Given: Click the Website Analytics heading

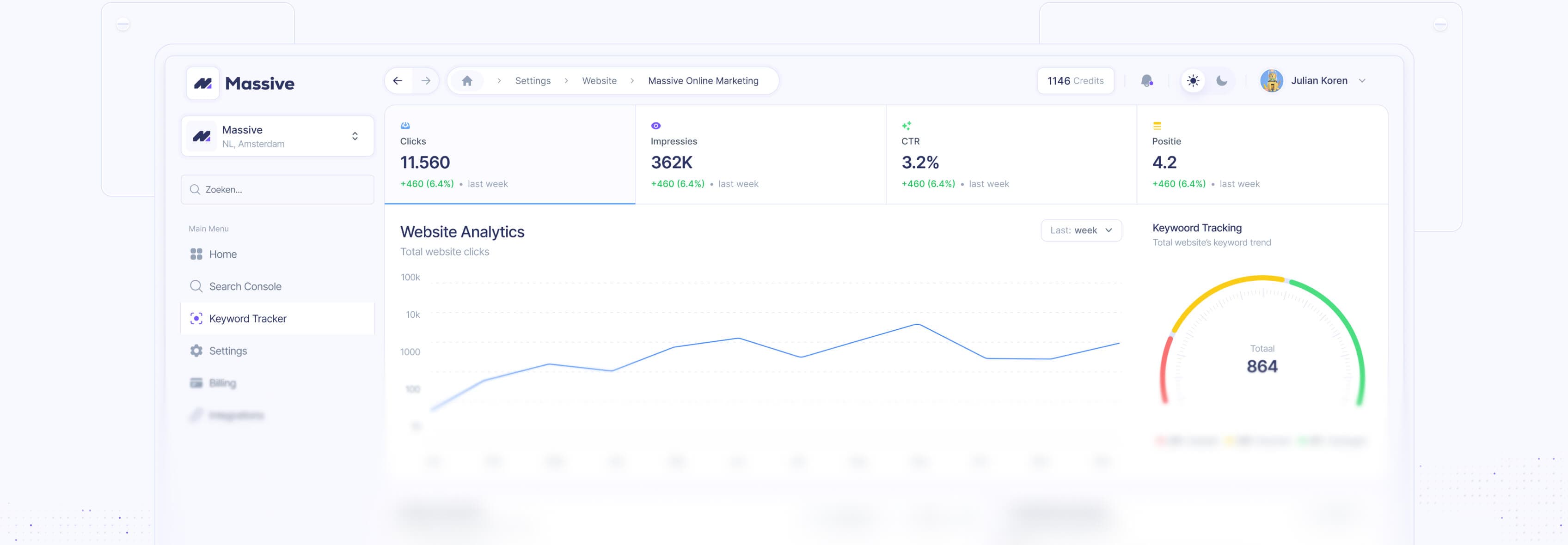Looking at the screenshot, I should (x=462, y=232).
